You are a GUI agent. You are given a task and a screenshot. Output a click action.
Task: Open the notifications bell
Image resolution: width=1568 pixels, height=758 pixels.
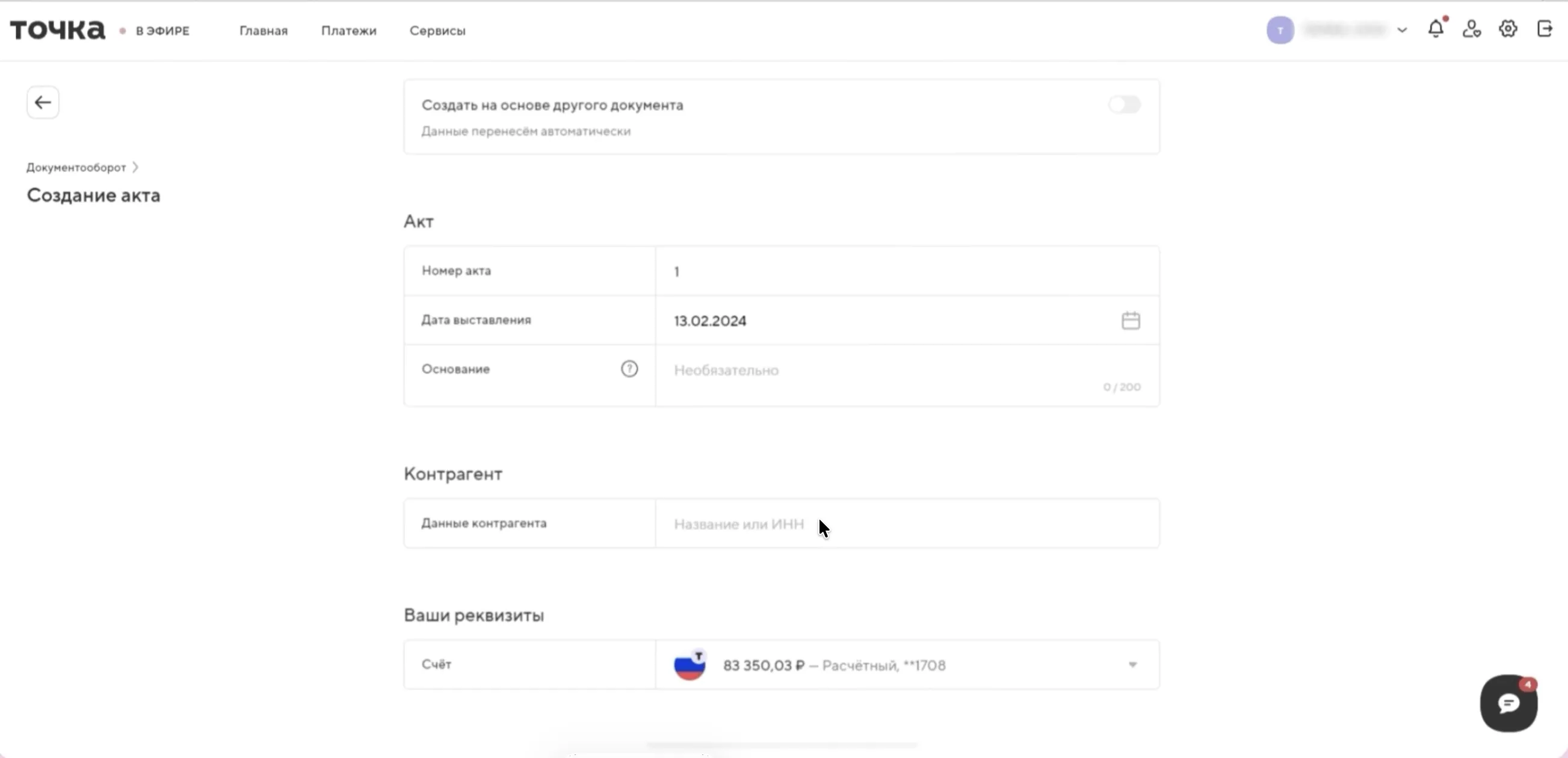click(x=1435, y=29)
